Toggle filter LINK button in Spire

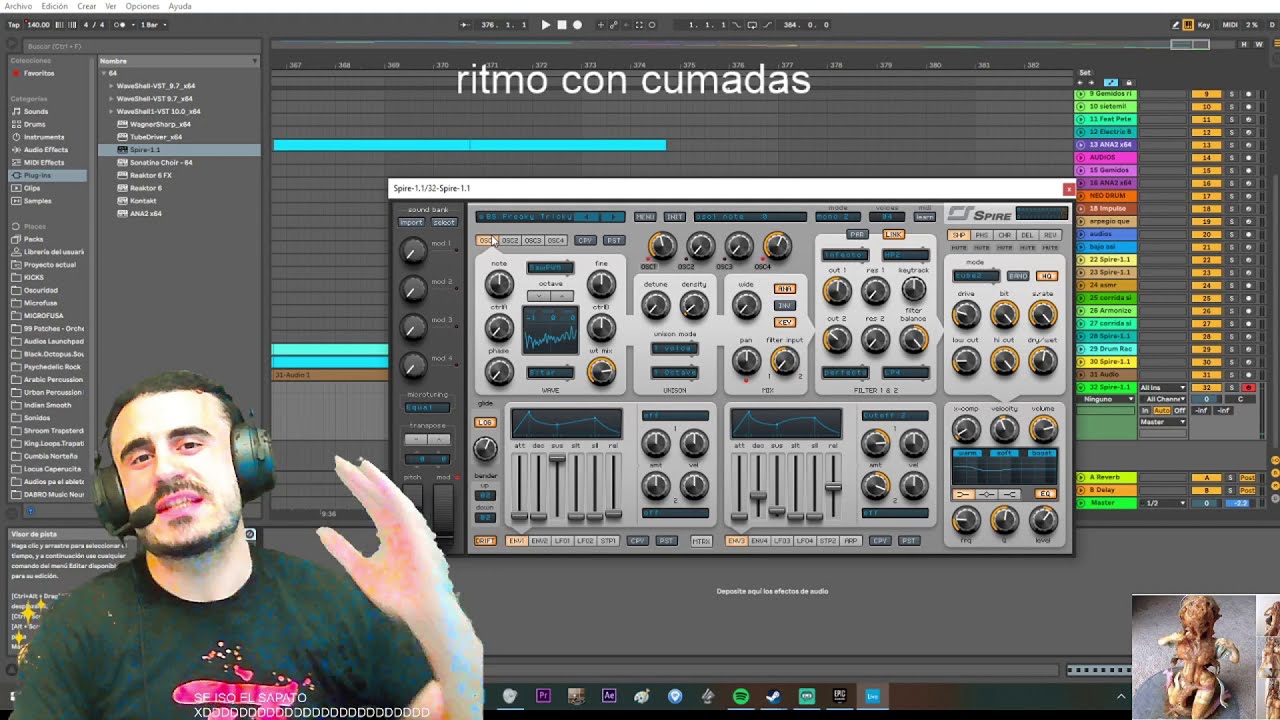click(x=893, y=234)
